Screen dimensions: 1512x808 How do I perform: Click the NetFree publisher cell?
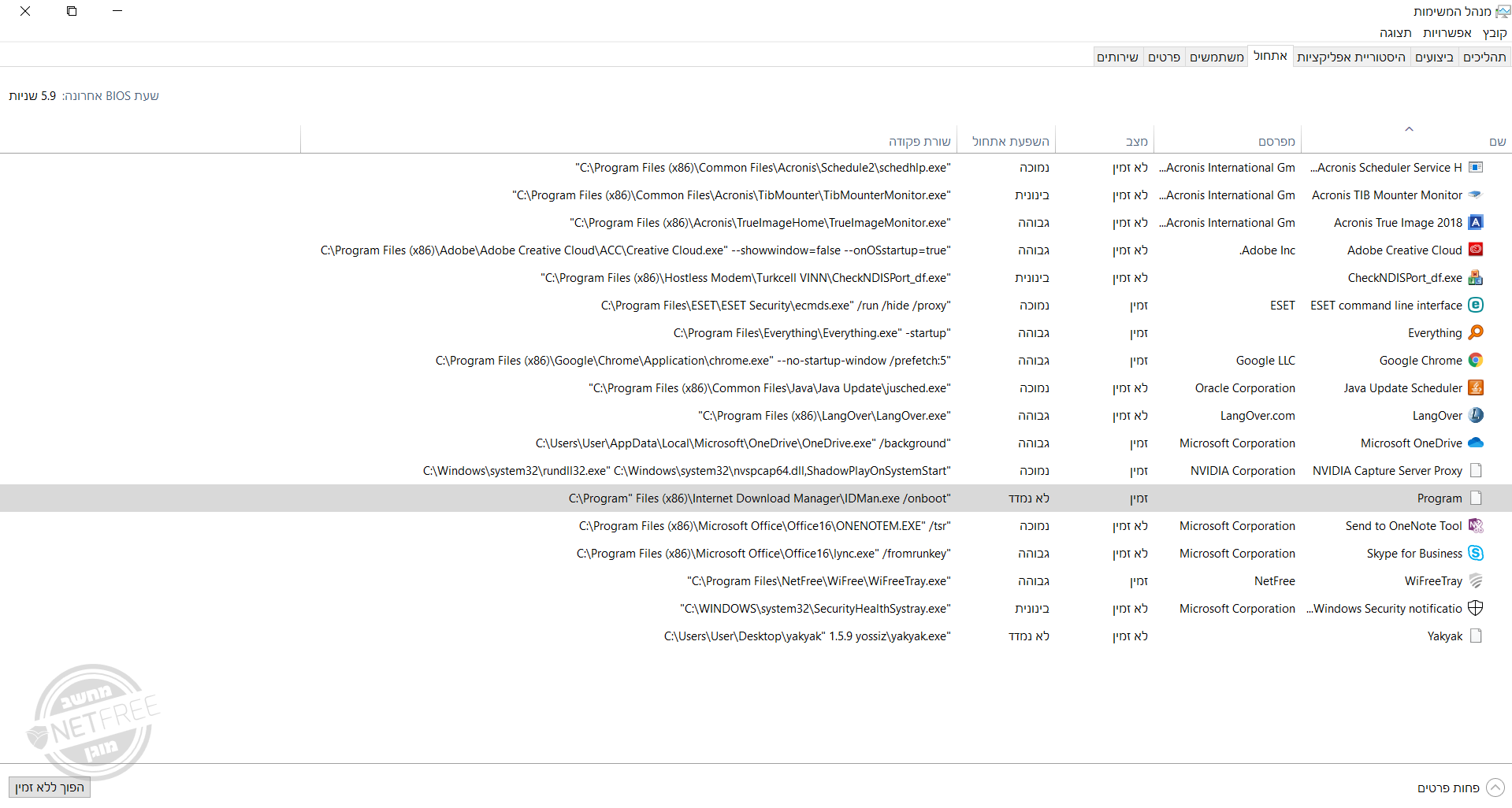pyautogui.click(x=1275, y=581)
